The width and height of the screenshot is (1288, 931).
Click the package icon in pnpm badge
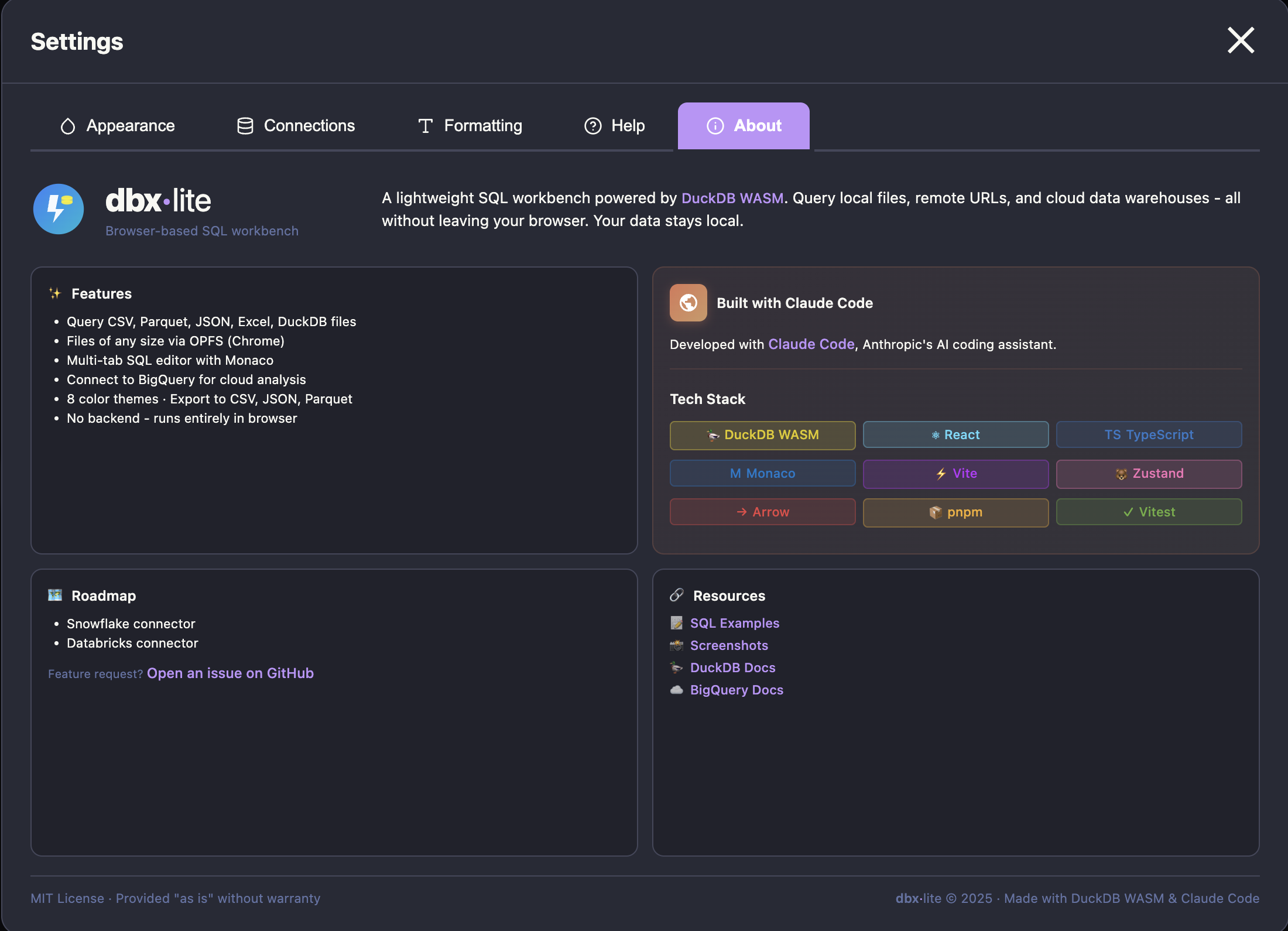point(936,512)
